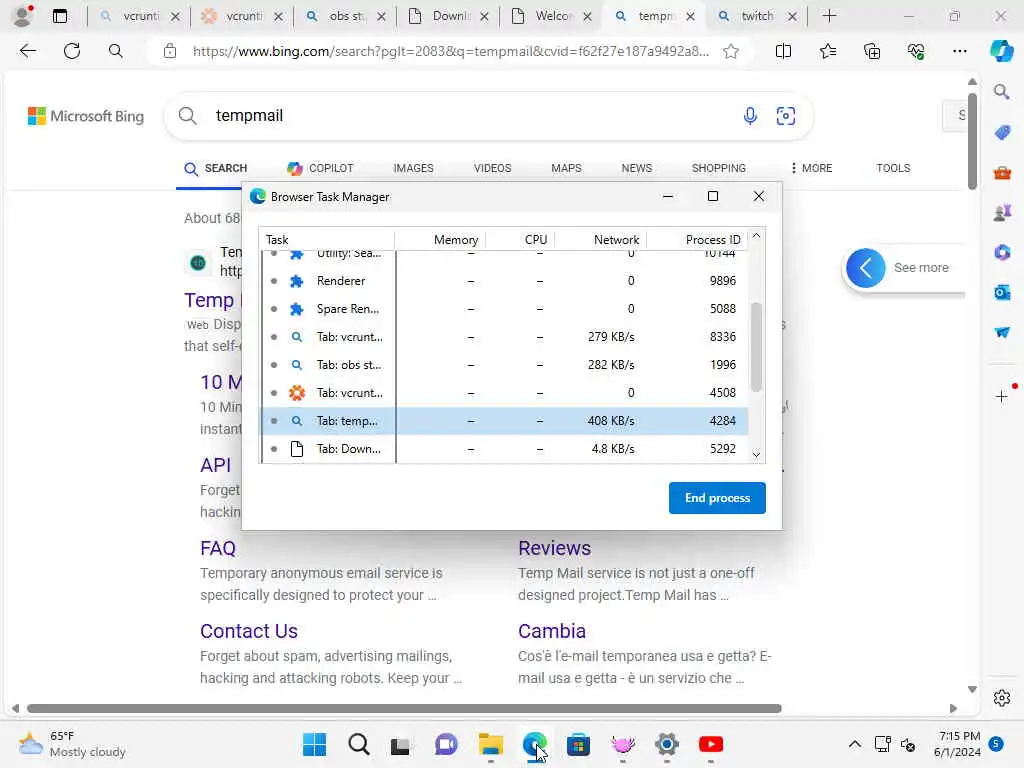Image resolution: width=1024 pixels, height=768 pixels.
Task: Open Split screen icon in toolbar
Action: pyautogui.click(x=783, y=51)
